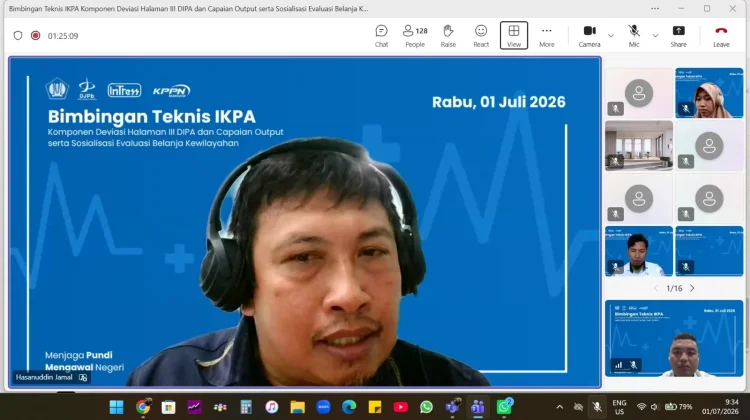This screenshot has width=750, height=420.
Task: Open WhatsApp Business icon with notification badge
Action: [x=504, y=407]
